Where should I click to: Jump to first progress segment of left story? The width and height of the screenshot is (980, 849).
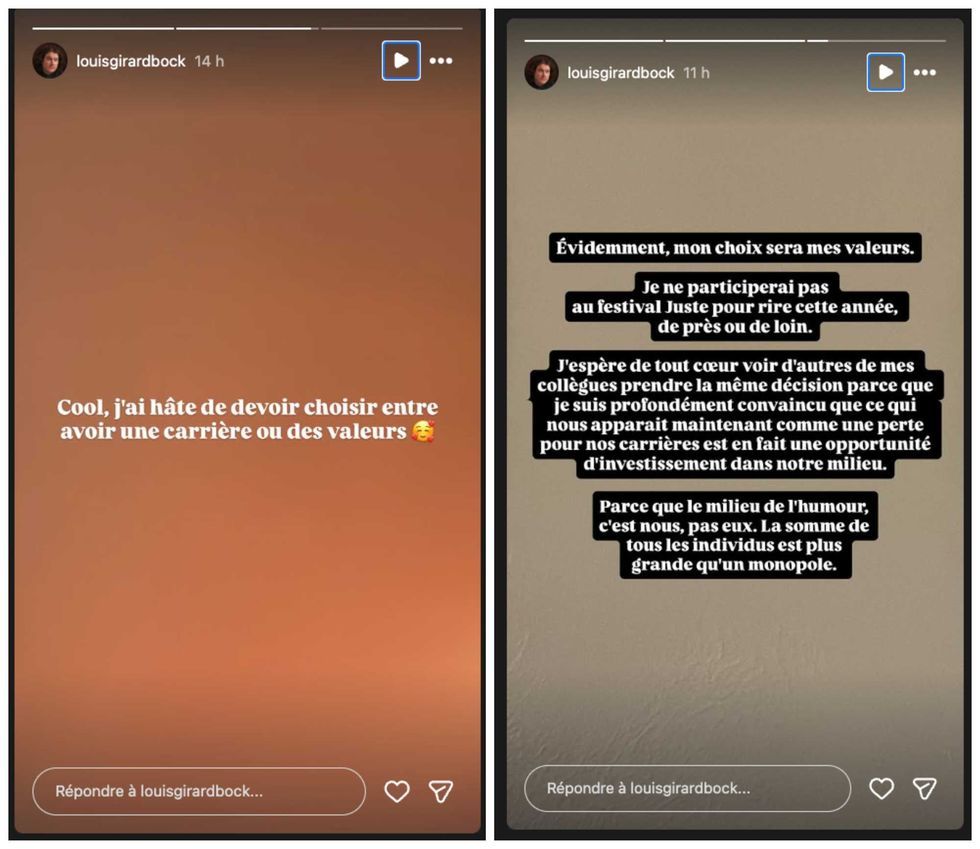click(x=103, y=28)
